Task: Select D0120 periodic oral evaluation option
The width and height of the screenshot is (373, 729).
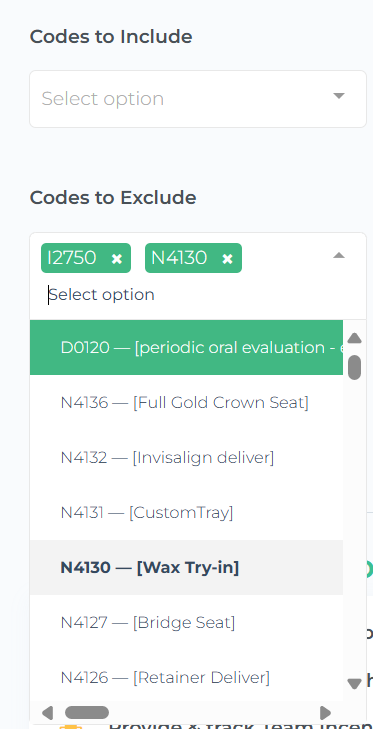Action: pos(186,347)
